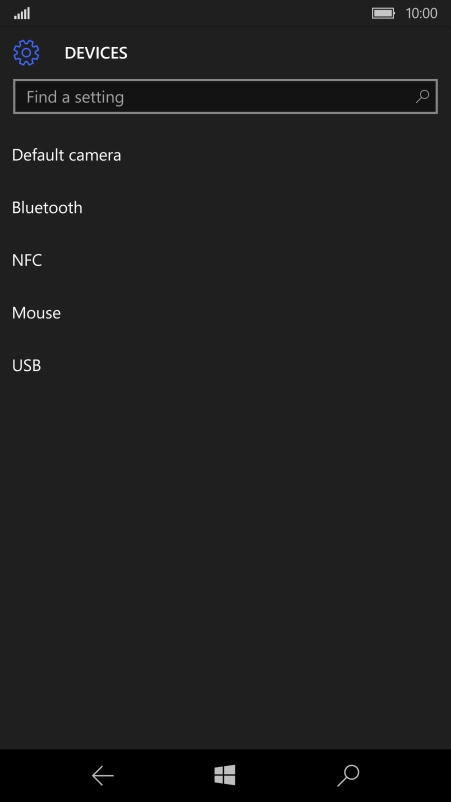Tap the search magnifier in the navigation bar

tap(348, 775)
